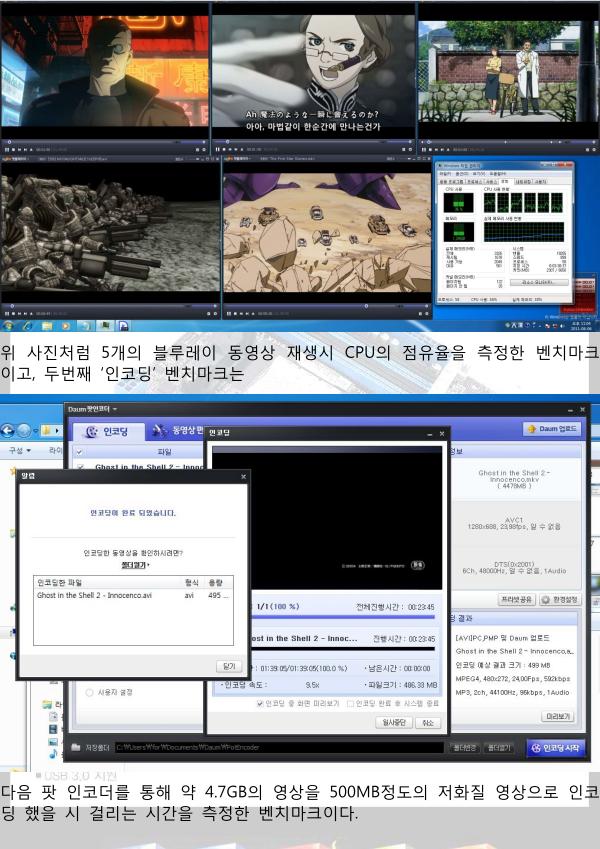
Task: Click the folder icon beside 저장폴더 label
Action: 76,747
